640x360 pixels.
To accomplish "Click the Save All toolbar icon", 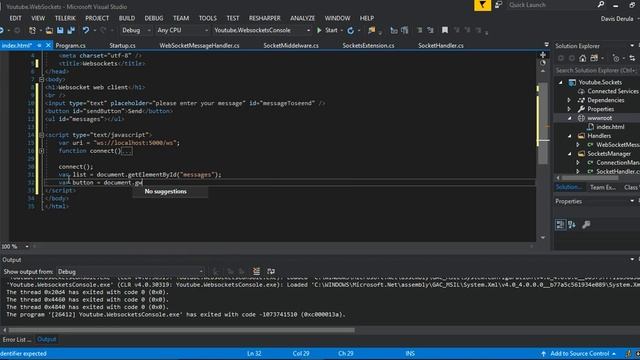I will 71,30.
